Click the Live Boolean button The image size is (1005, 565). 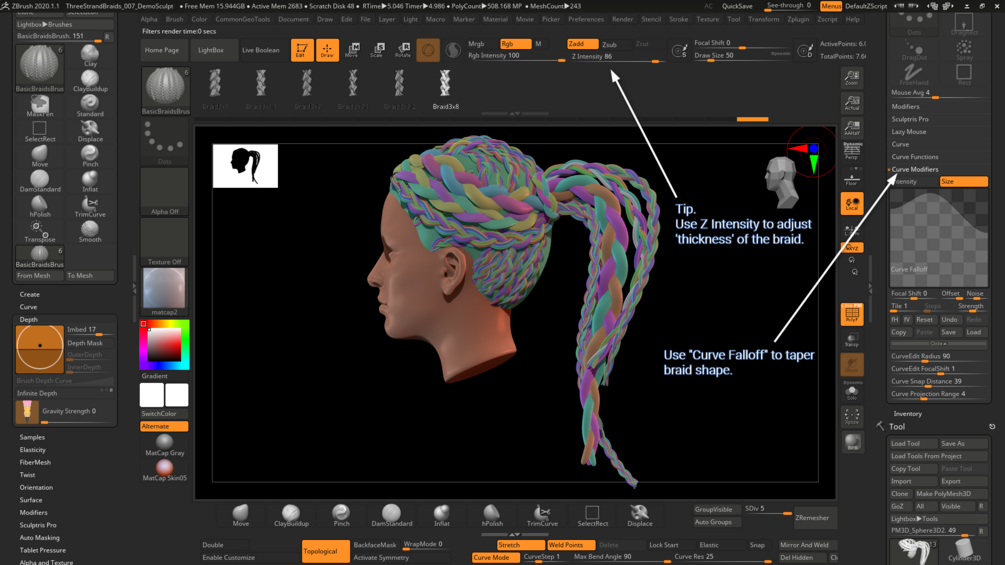pos(260,50)
